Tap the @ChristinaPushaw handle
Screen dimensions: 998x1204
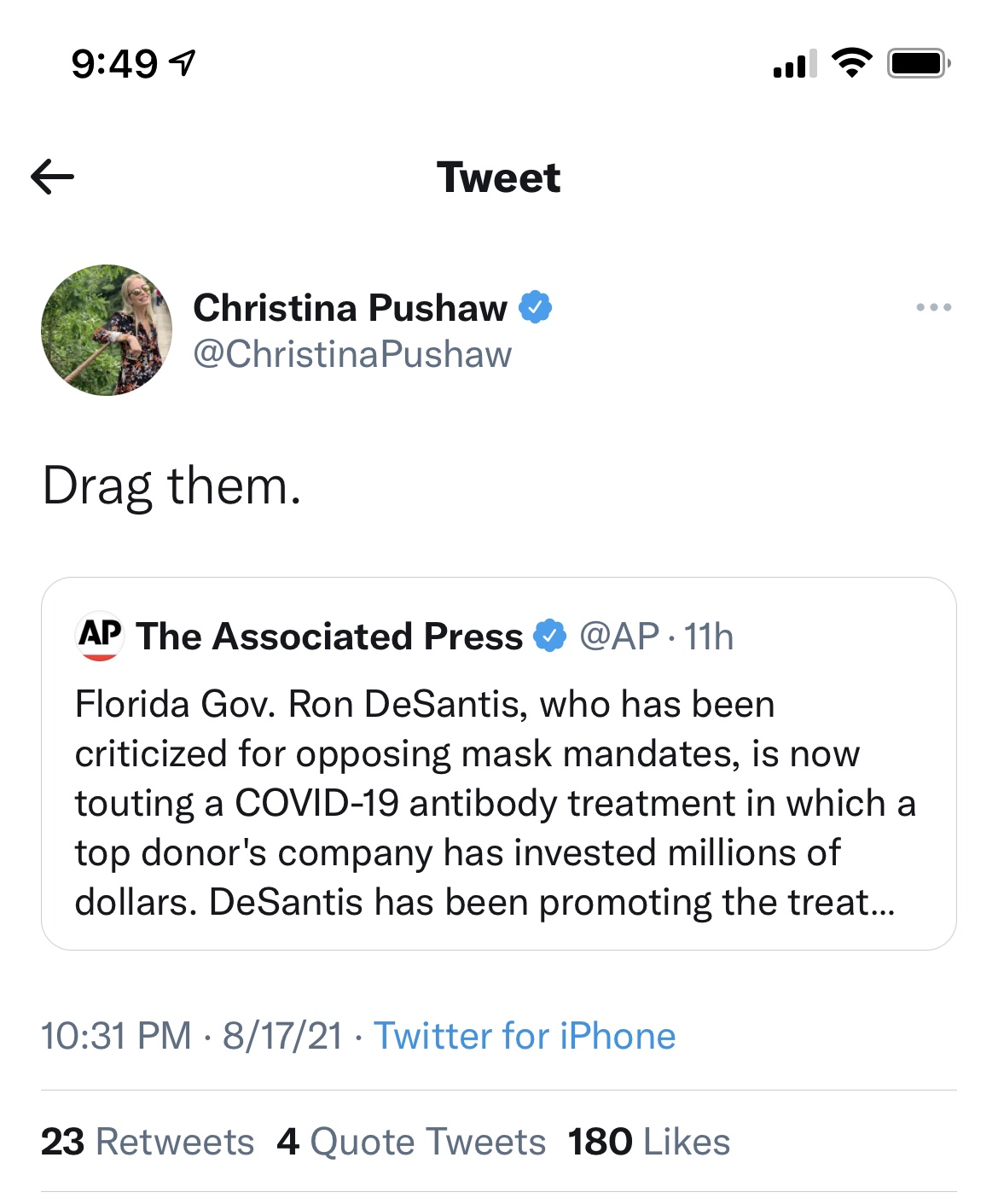coord(352,354)
